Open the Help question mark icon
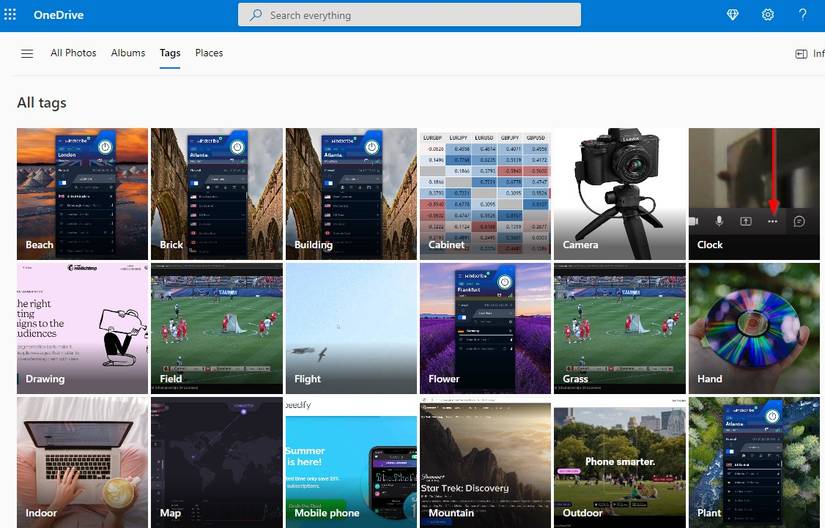The height and width of the screenshot is (528, 825). pos(802,15)
